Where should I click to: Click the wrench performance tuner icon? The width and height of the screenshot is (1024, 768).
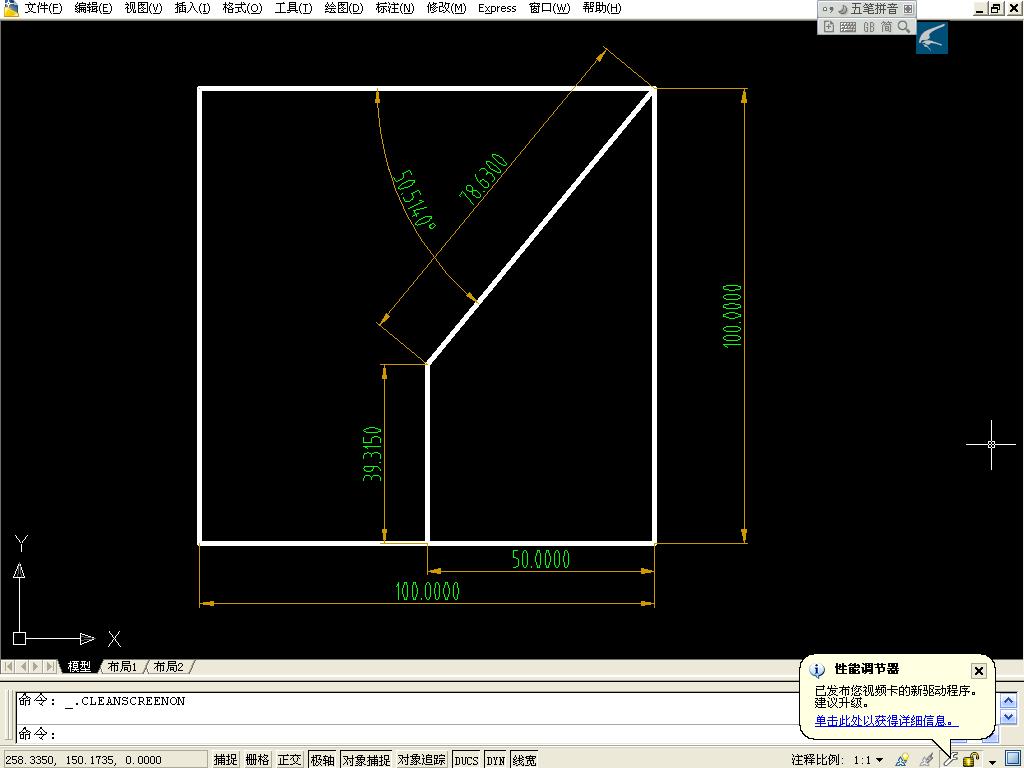coord(950,759)
